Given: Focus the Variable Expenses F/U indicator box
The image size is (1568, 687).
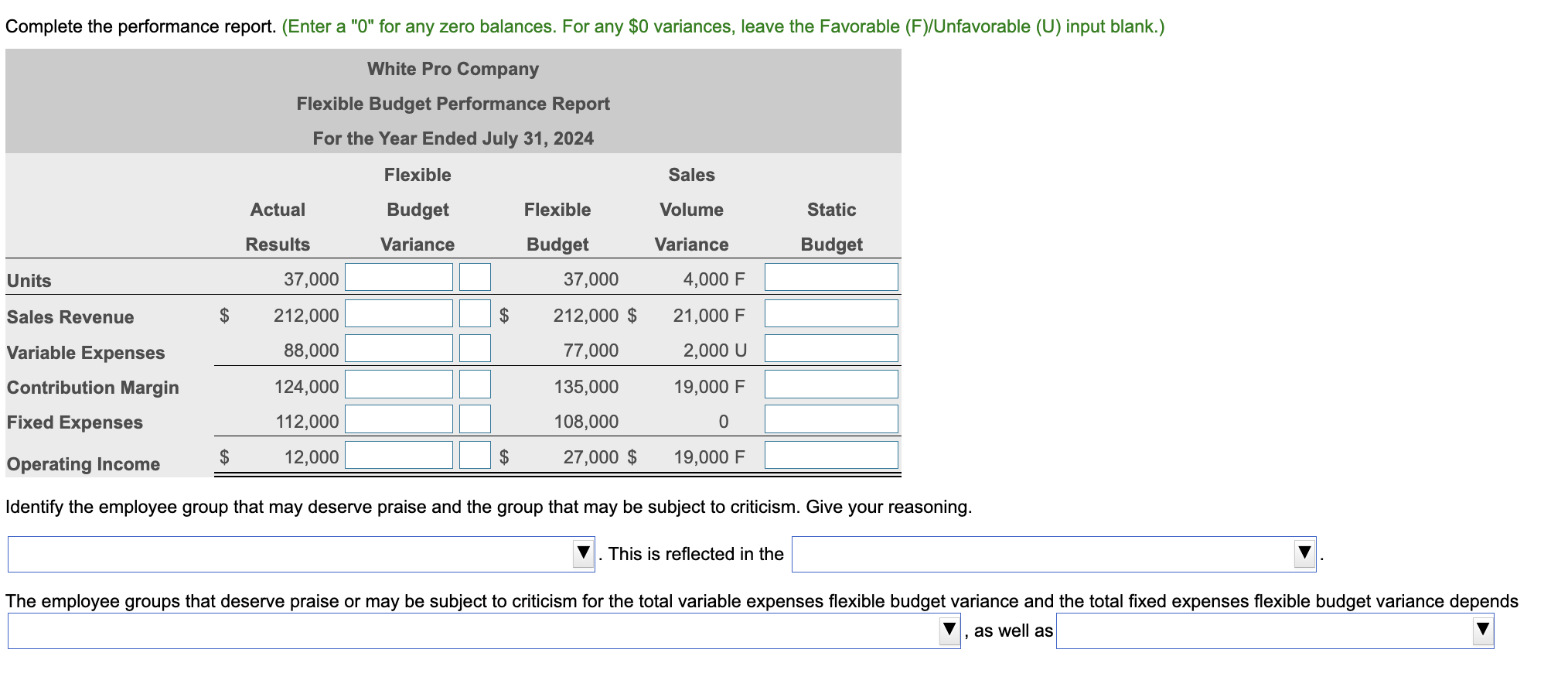Looking at the screenshot, I should pos(475,348).
